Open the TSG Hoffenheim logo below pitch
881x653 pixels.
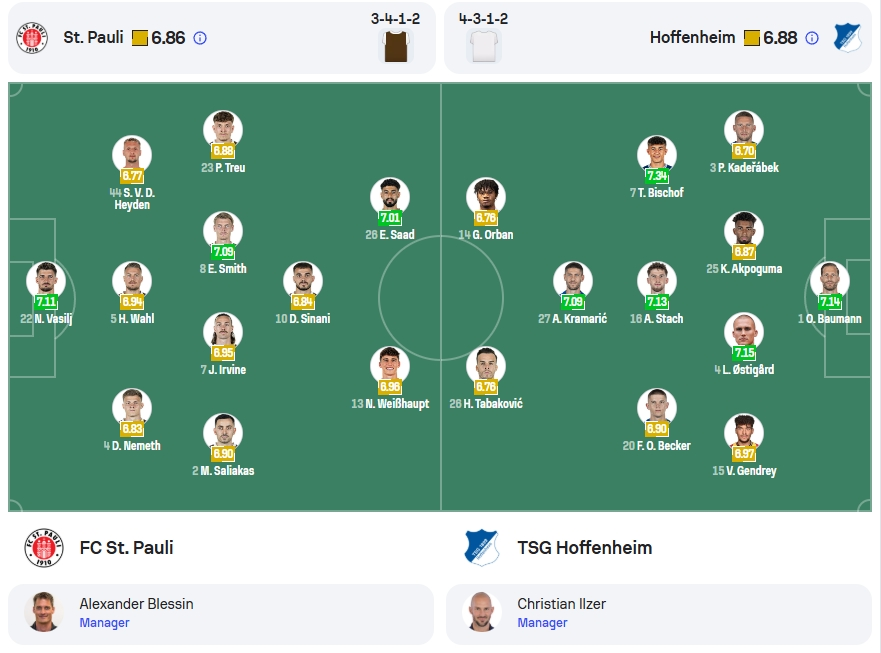pos(482,547)
